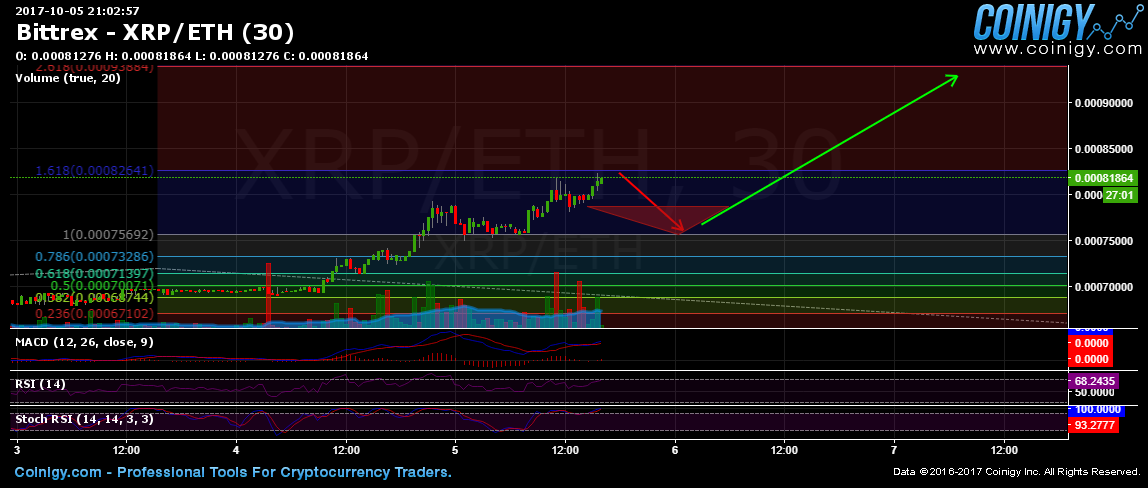This screenshot has height=488, width=1148.
Task: Click the 0.00090000 price axis label
Action: pyautogui.click(x=1104, y=103)
